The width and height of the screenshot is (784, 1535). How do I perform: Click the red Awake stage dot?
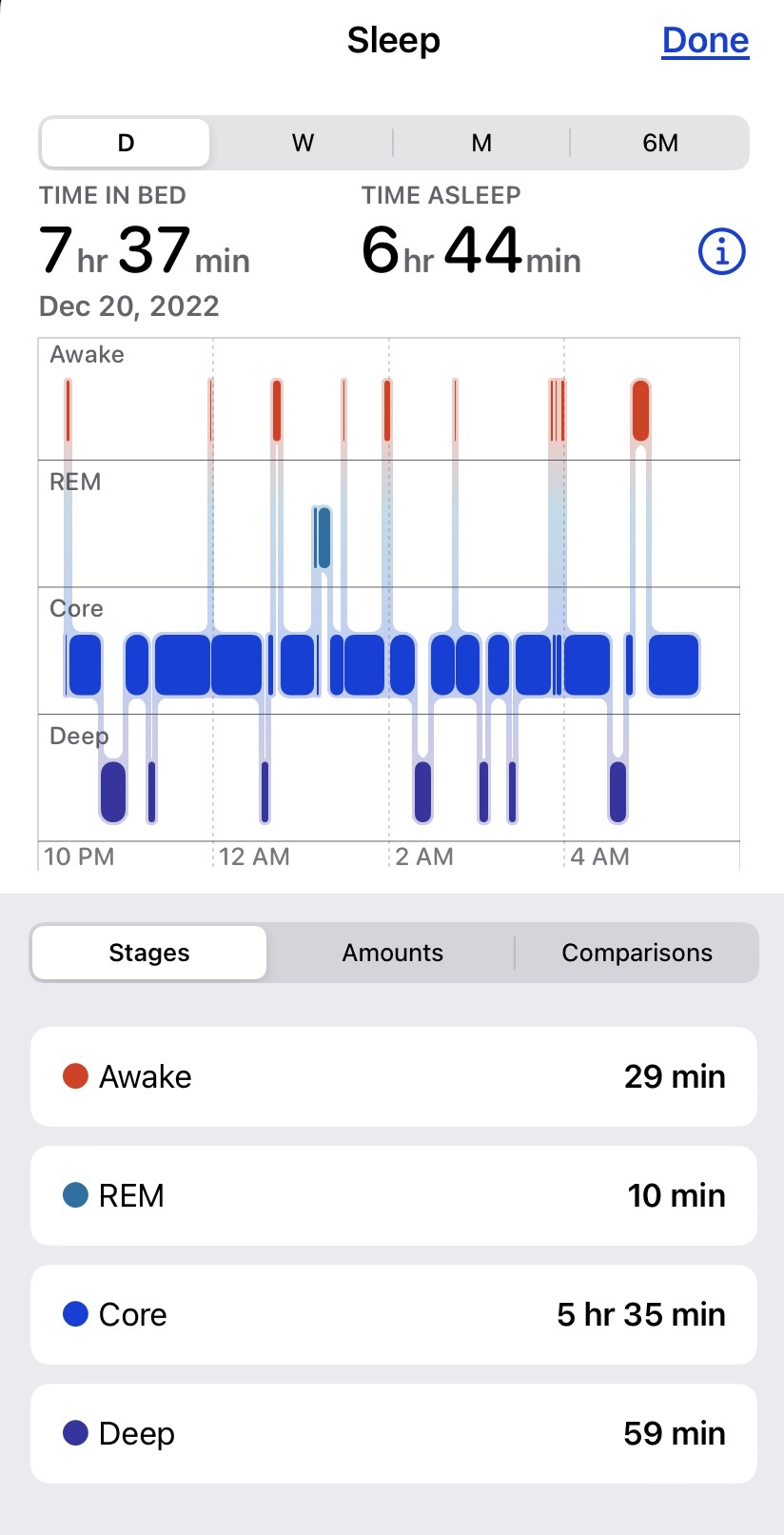75,1076
